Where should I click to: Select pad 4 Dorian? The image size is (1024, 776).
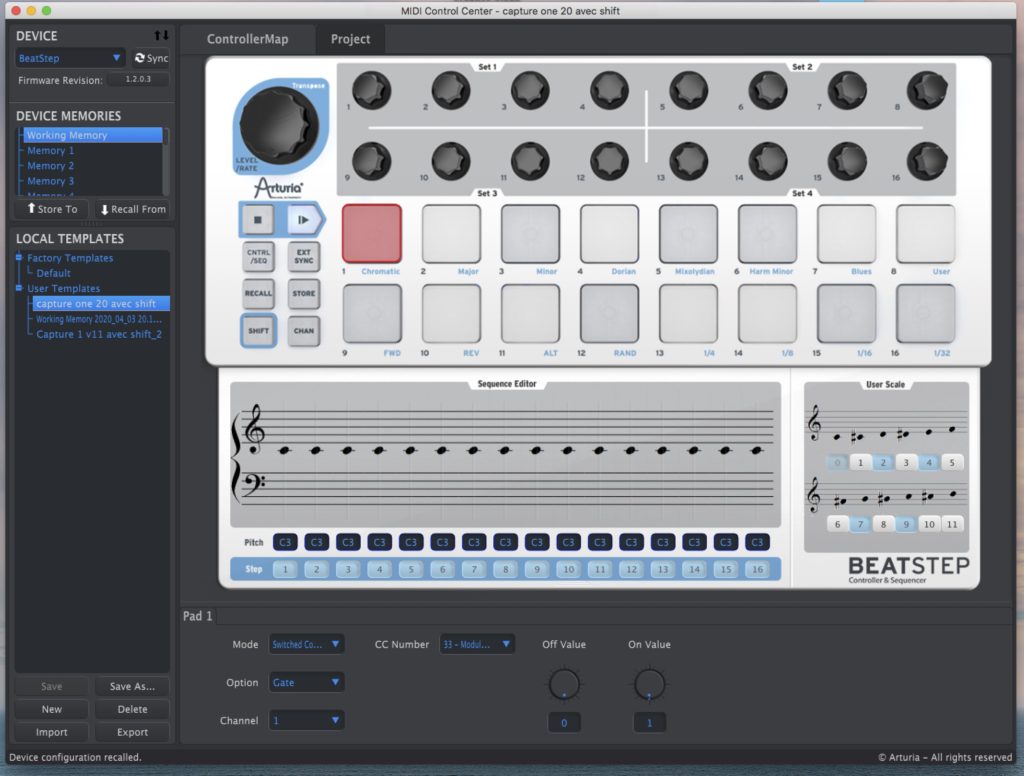pos(609,234)
